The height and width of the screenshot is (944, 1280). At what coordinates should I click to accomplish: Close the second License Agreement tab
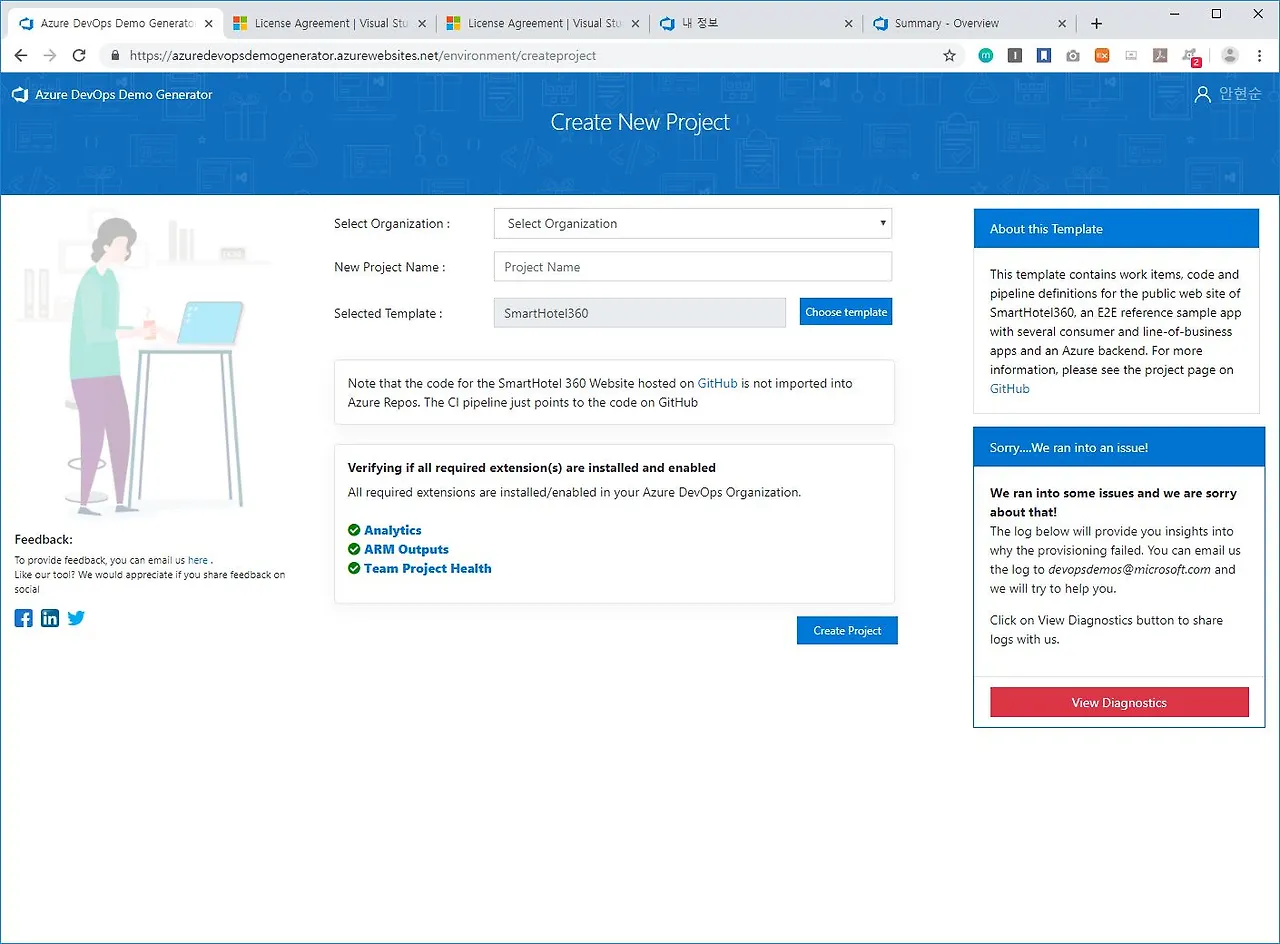635,23
